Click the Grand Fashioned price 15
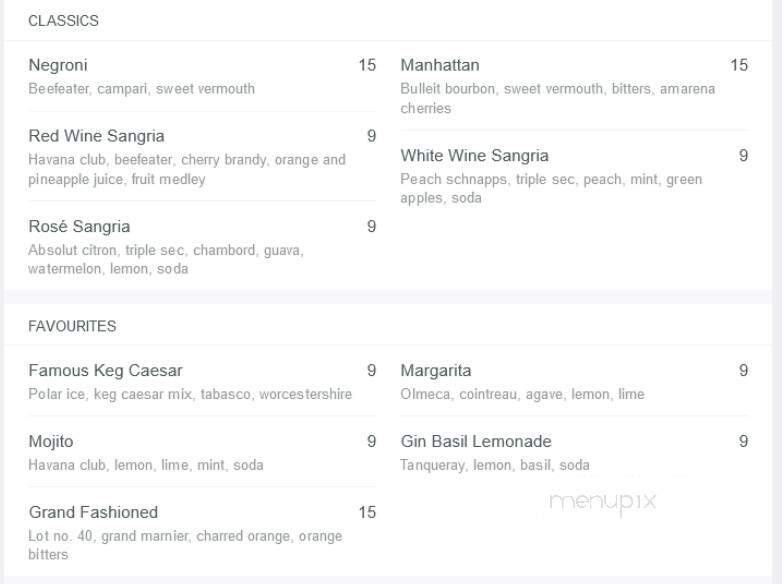Viewport: 782px width, 584px height. coord(367,512)
